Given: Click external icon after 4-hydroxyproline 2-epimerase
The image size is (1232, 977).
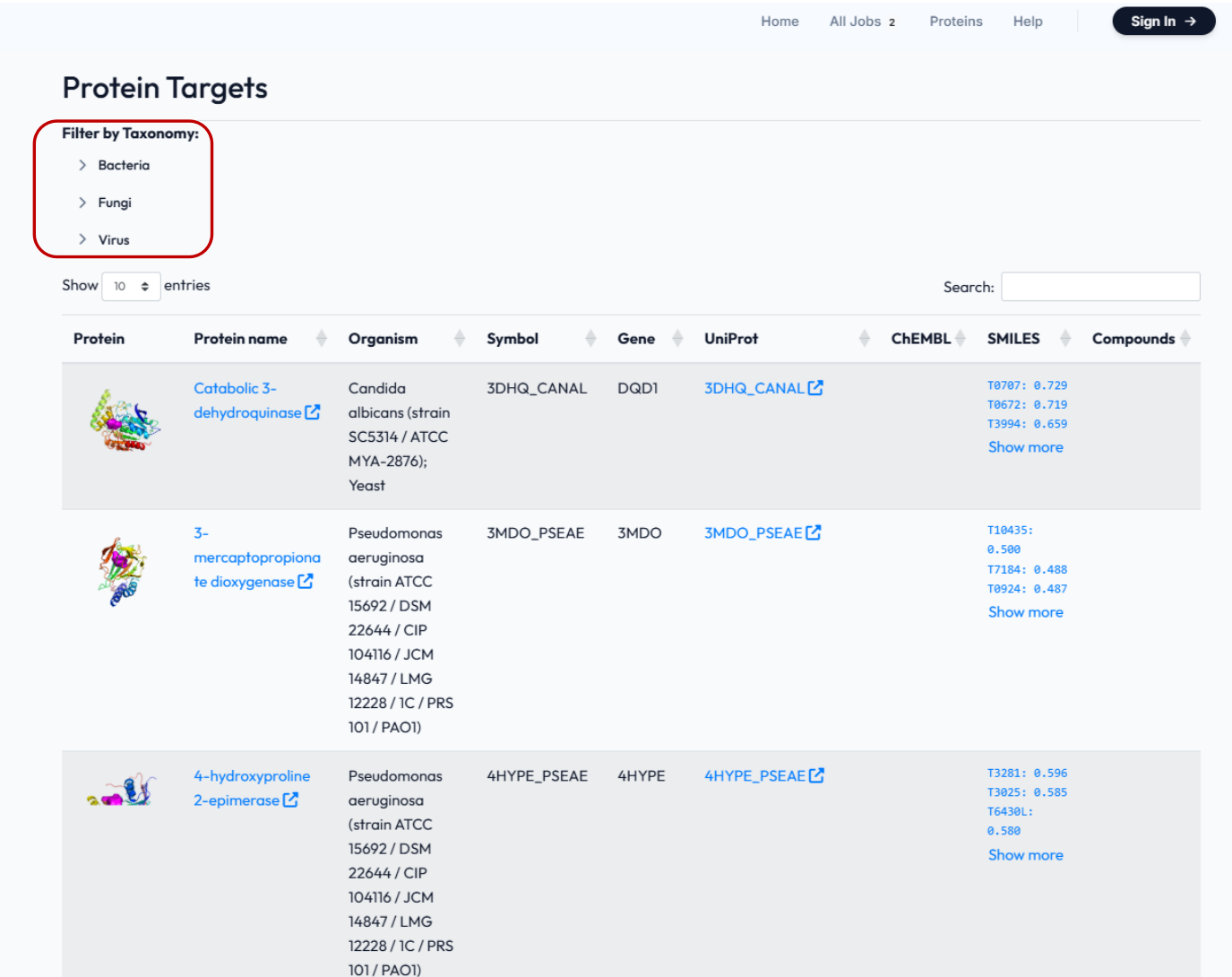Looking at the screenshot, I should (x=290, y=800).
